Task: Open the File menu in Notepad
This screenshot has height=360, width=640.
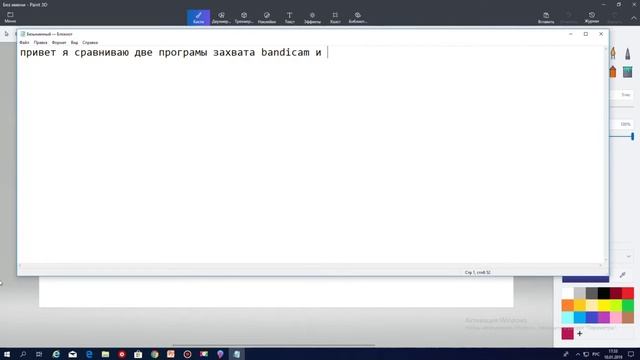Action: [x=24, y=42]
